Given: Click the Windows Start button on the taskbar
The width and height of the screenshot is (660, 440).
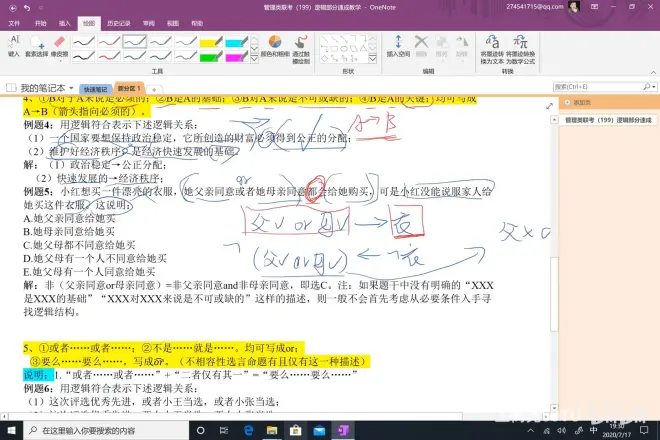Looking at the screenshot, I should (x=10, y=430).
